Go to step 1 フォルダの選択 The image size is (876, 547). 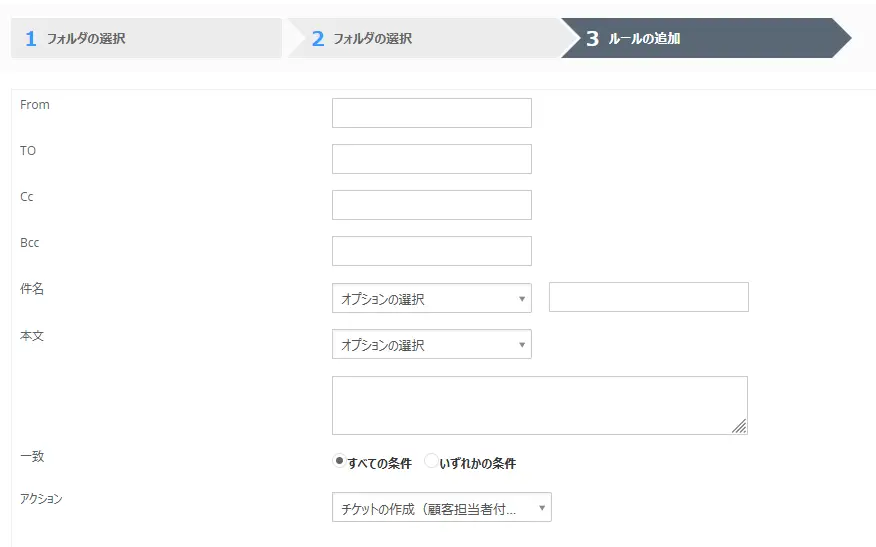146,39
